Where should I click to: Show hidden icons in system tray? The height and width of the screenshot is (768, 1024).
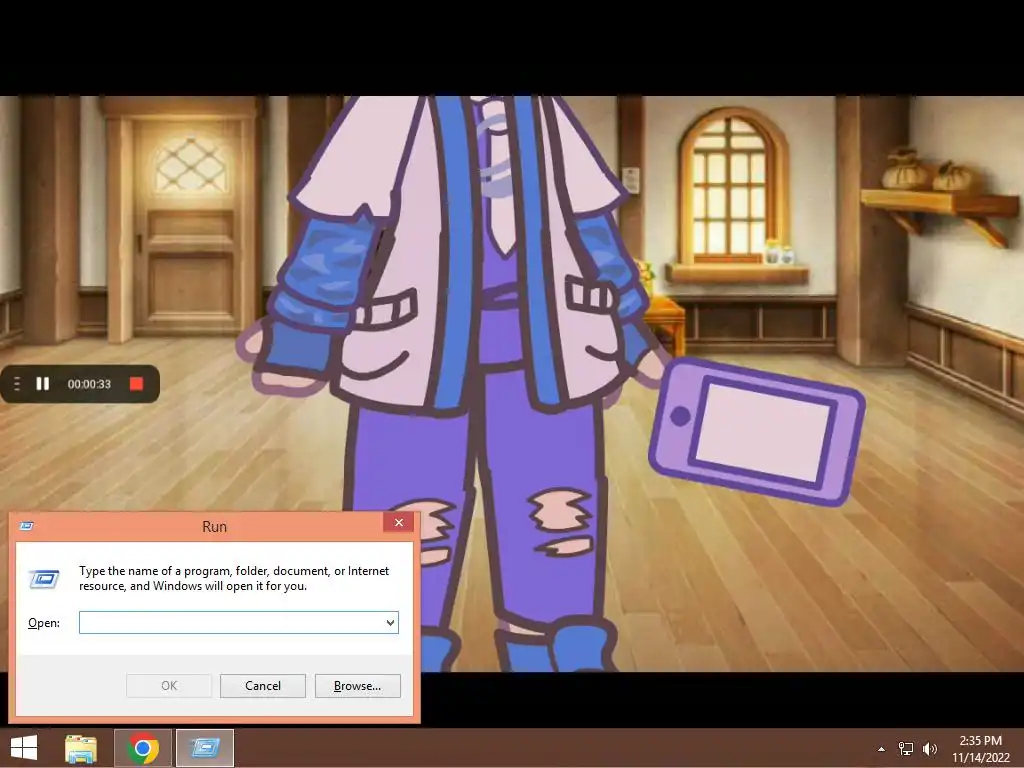point(881,749)
